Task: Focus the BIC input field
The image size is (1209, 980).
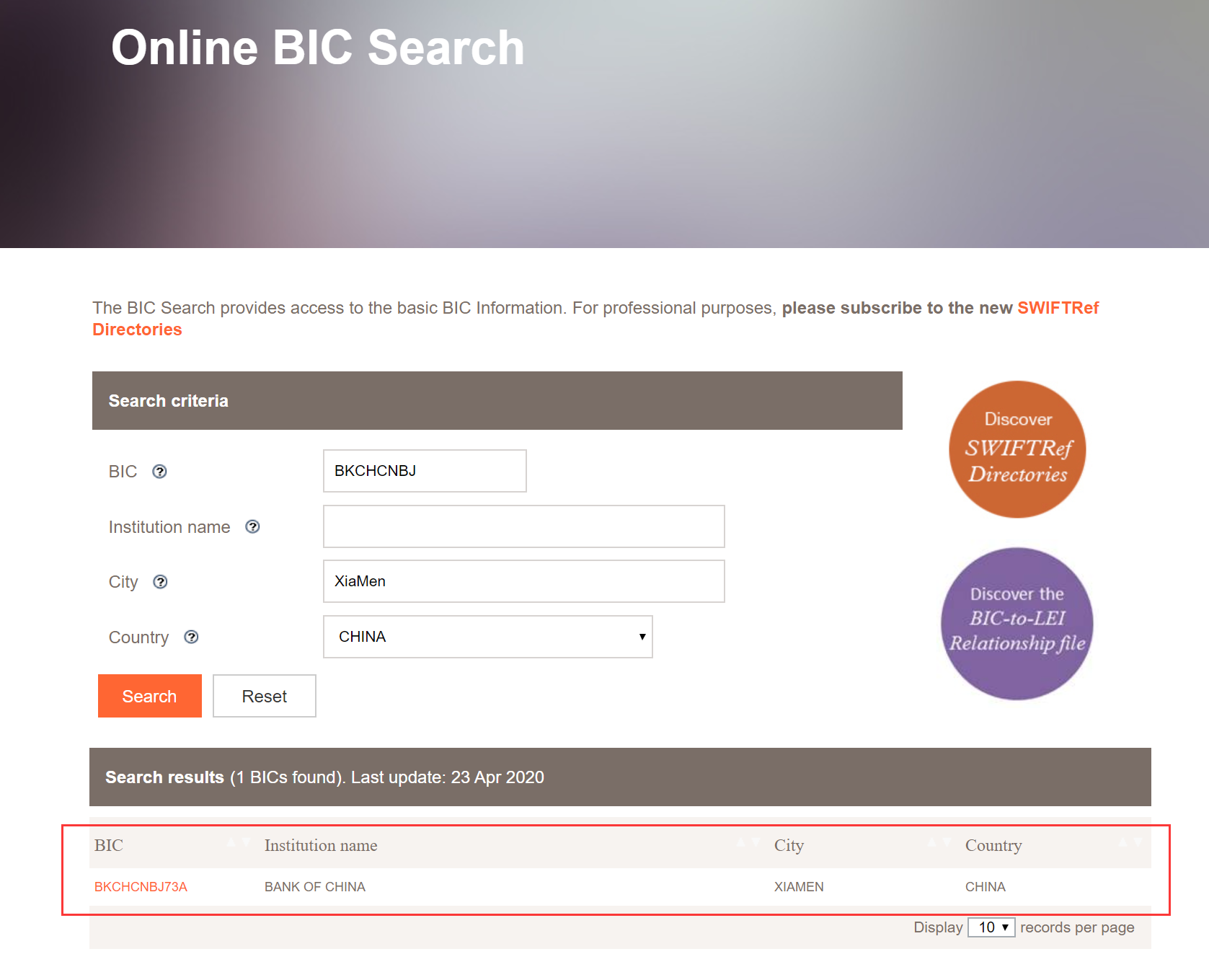Action: click(425, 471)
